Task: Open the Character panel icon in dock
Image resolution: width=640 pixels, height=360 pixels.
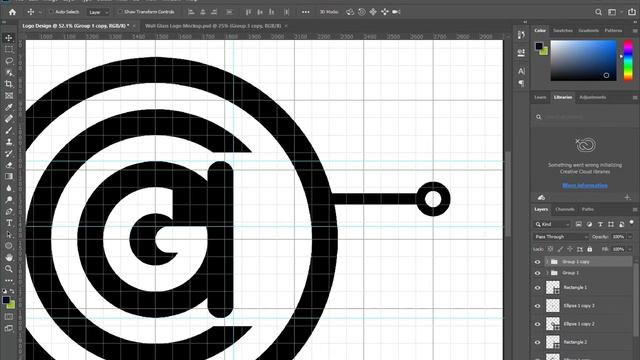Action: pyautogui.click(x=521, y=71)
